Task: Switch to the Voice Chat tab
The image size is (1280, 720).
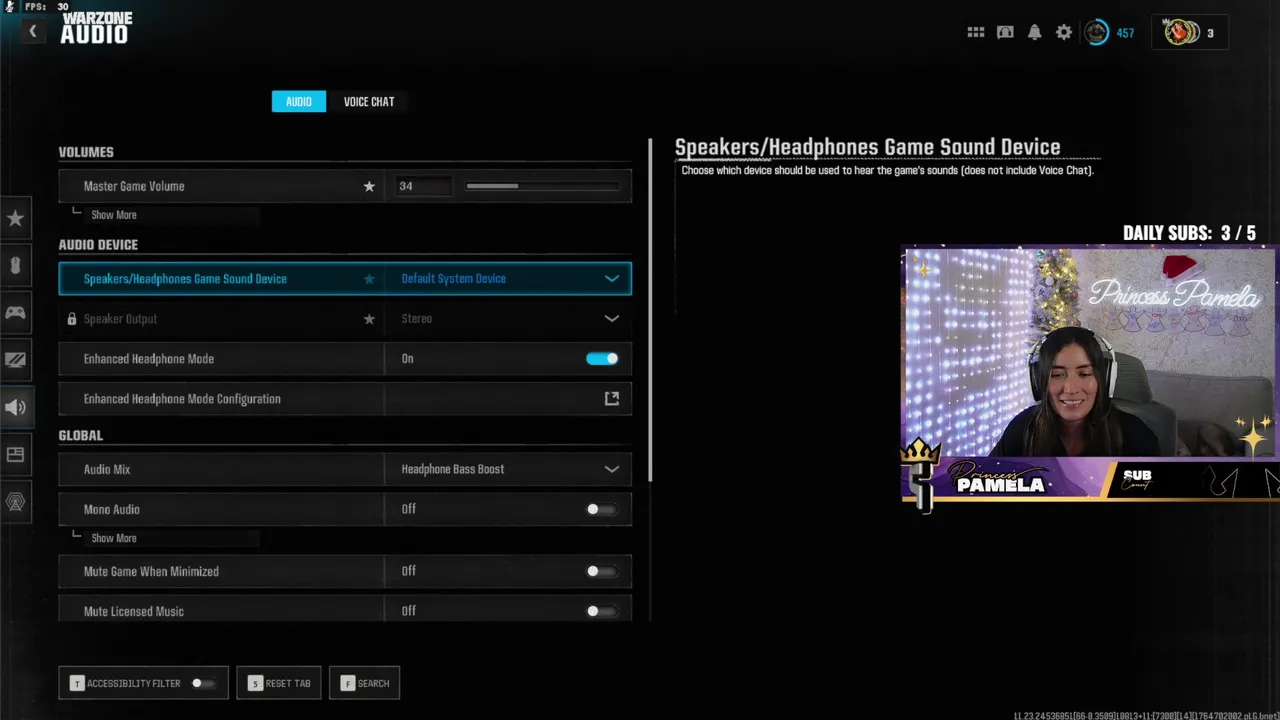Action: click(369, 101)
